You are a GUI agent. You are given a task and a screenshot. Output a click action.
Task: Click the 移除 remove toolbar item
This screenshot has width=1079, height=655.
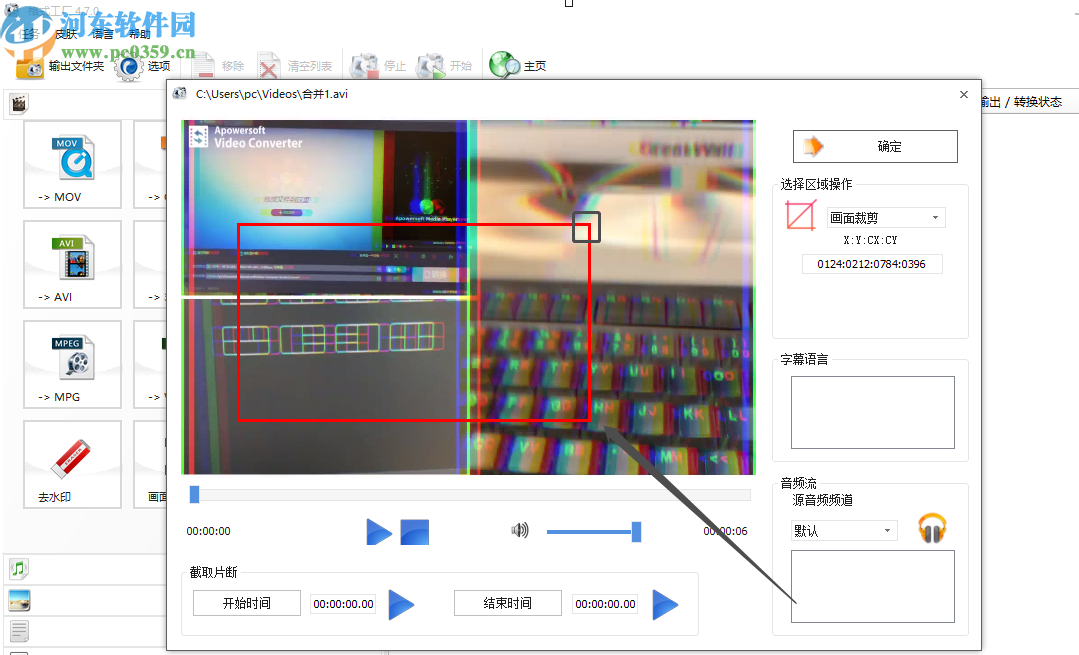point(217,66)
